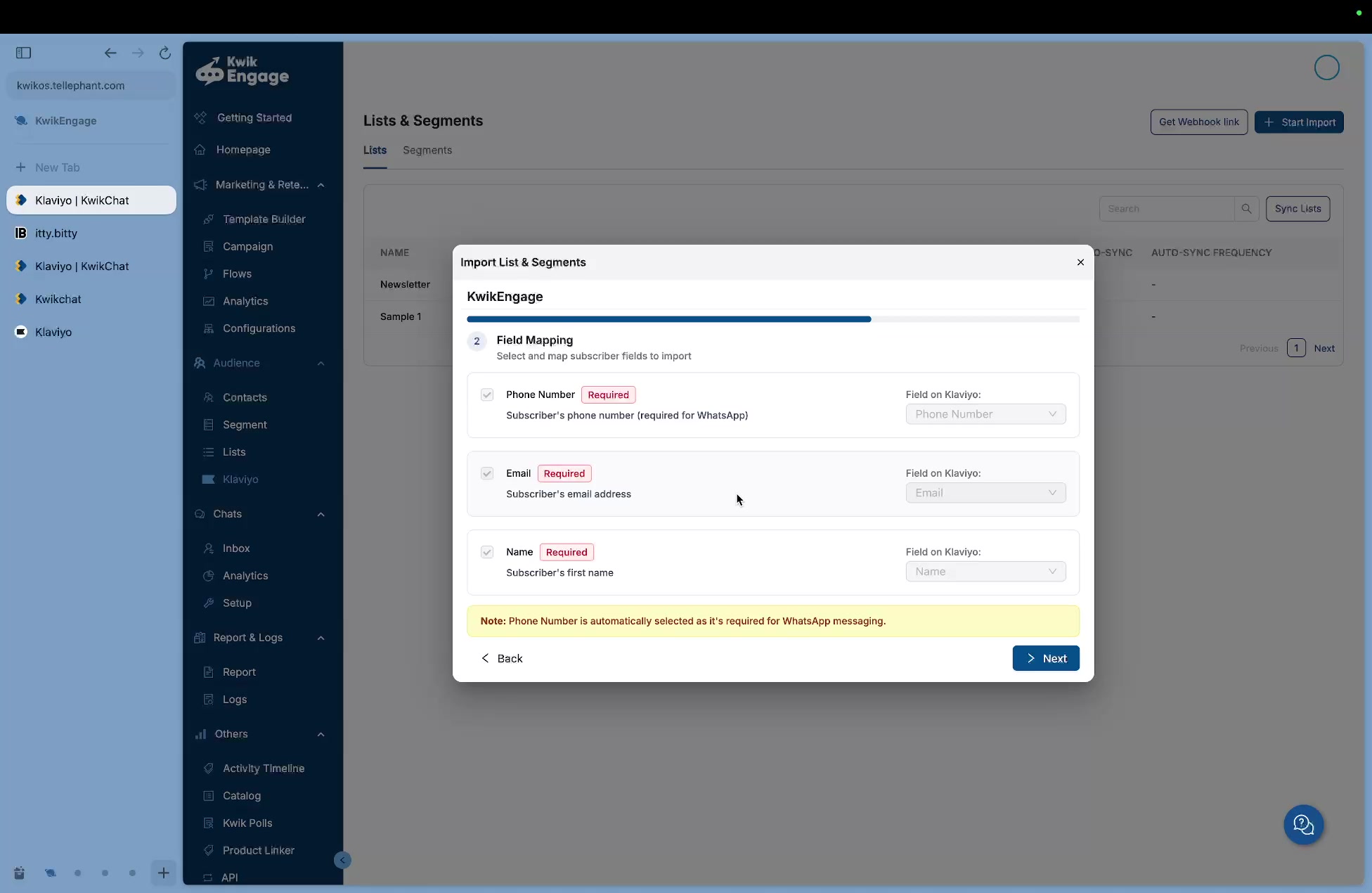Switch to the Klaviyo browser tab
This screenshot has width=1372, height=893.
pyautogui.click(x=91, y=333)
